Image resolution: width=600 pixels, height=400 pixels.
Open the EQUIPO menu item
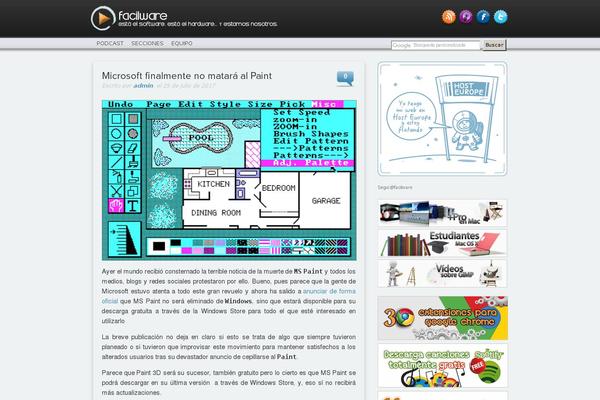click(x=182, y=44)
